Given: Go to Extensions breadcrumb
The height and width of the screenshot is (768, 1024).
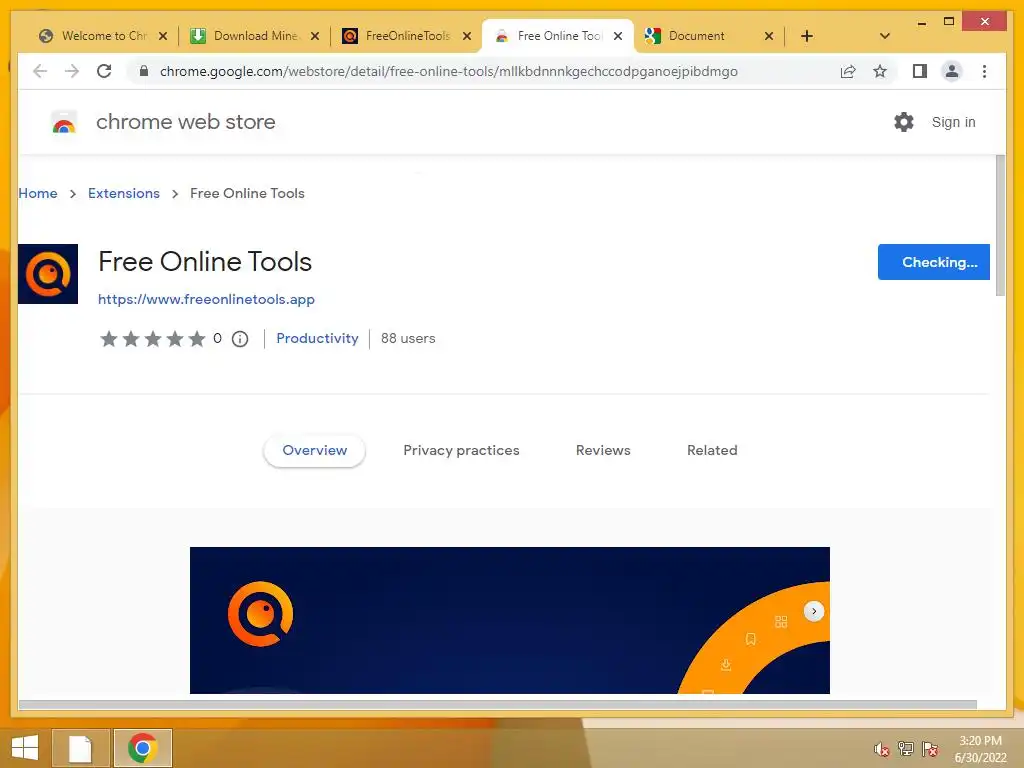Looking at the screenshot, I should point(123,193).
